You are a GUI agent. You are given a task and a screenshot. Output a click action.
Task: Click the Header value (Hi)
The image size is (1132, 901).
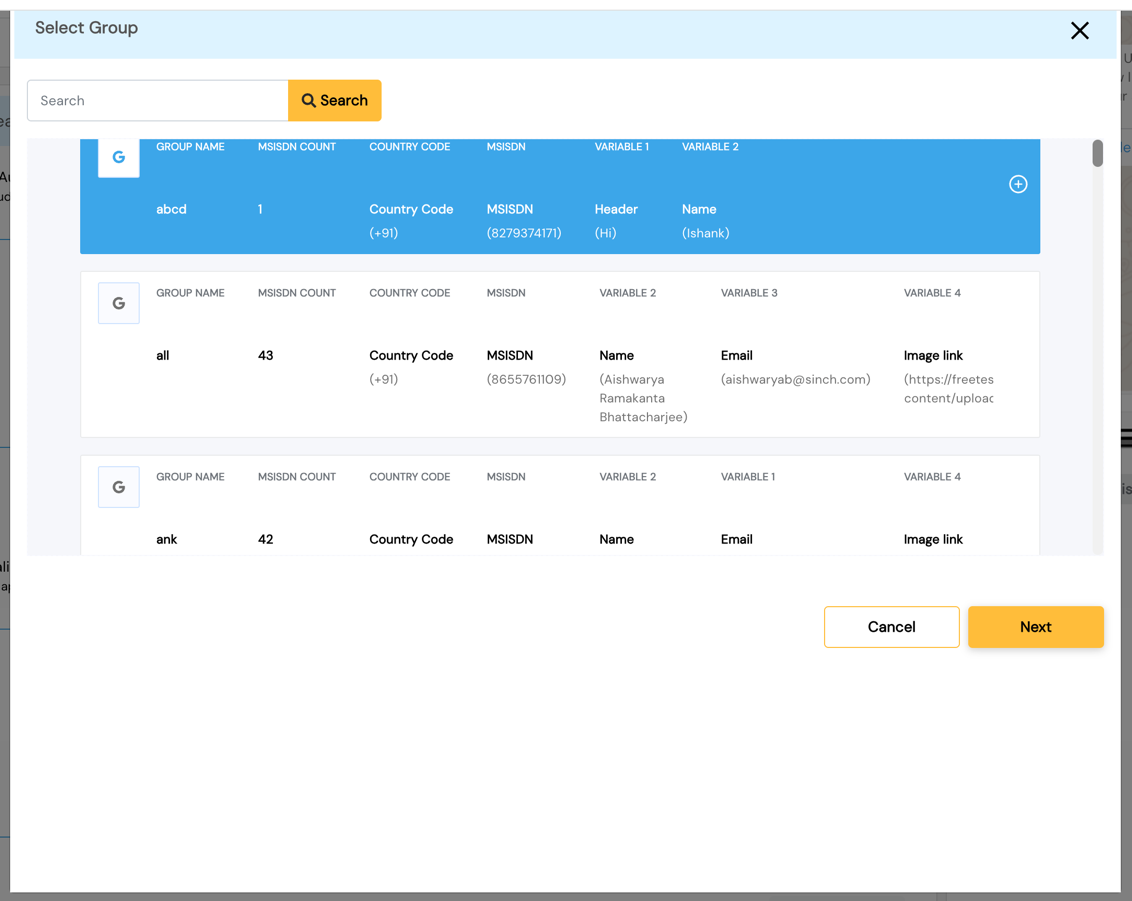tap(605, 233)
